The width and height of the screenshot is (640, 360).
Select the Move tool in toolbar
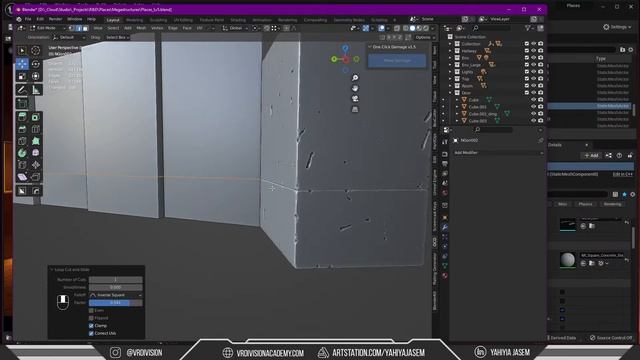pyautogui.click(x=22, y=64)
